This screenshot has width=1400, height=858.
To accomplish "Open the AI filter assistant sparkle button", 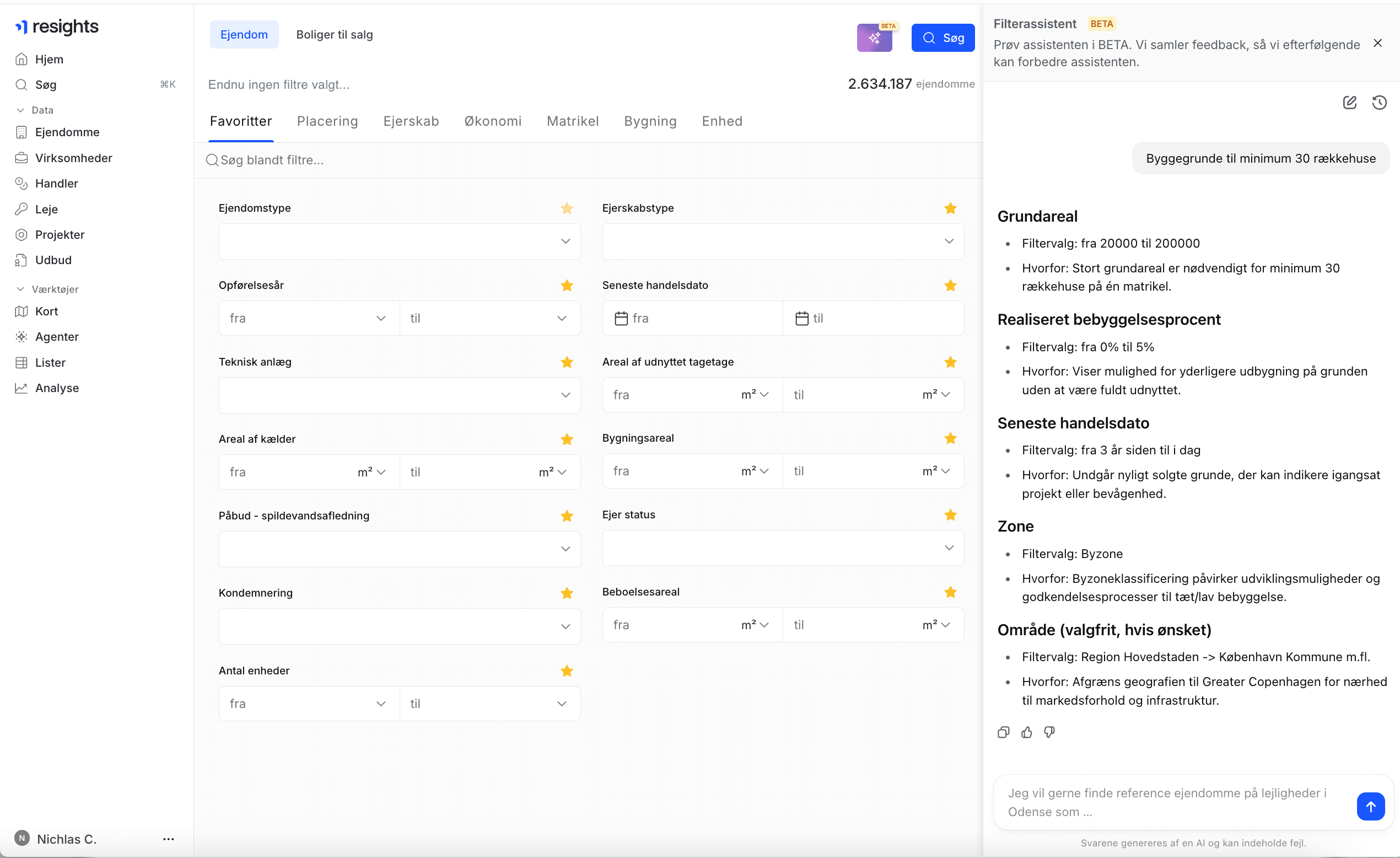I will pos(874,37).
